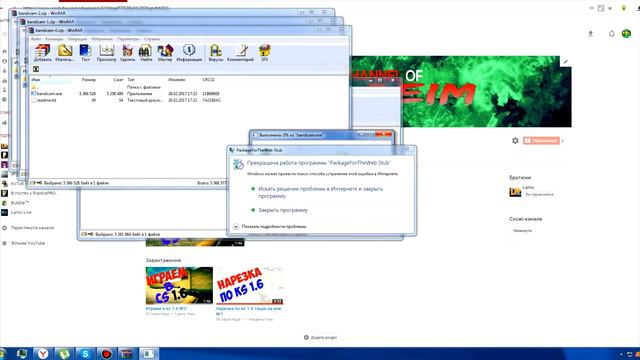Open the Команды menu in WinRAR

(x=54, y=39)
